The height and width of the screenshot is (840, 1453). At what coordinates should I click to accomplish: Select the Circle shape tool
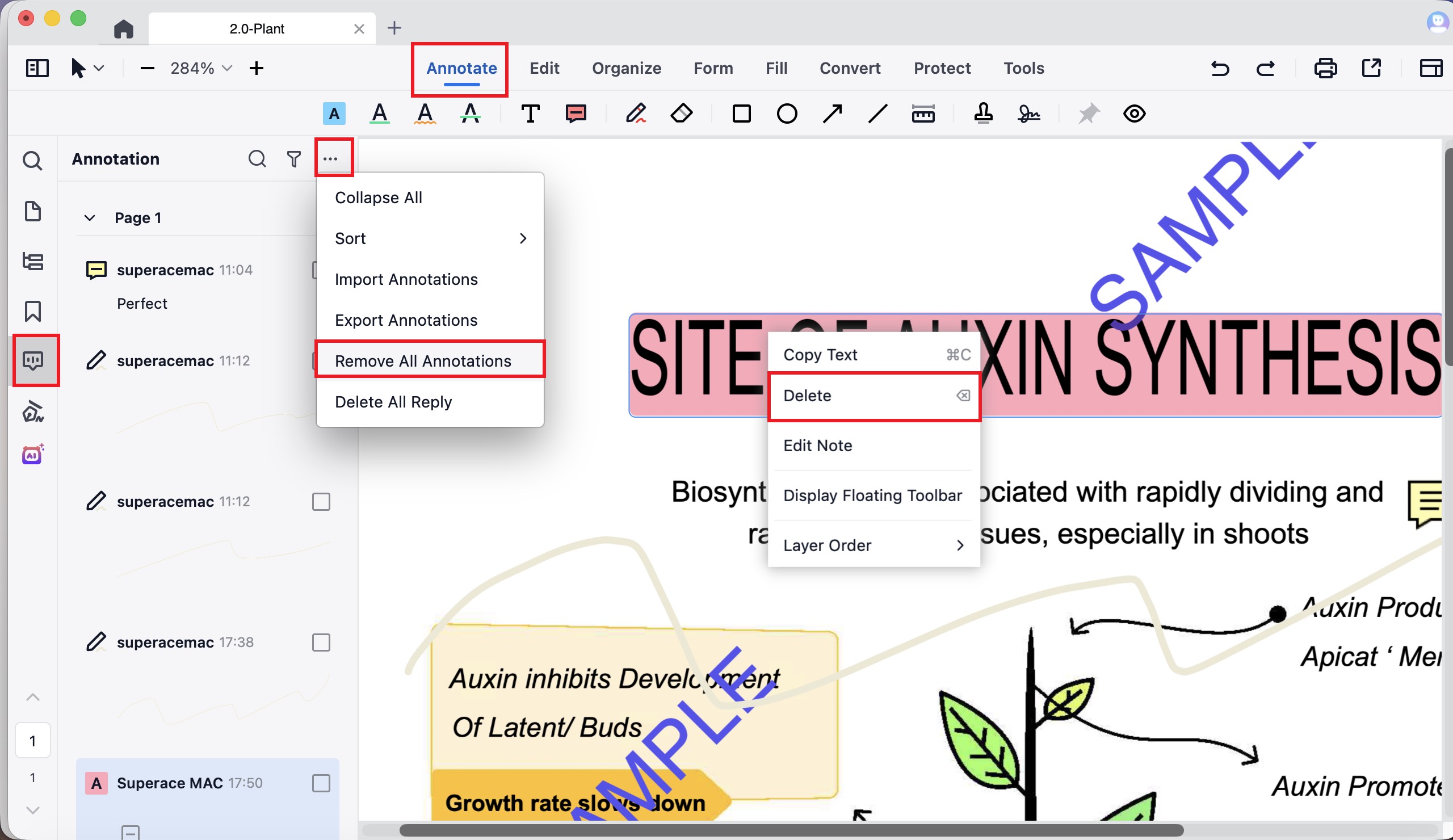(x=787, y=114)
